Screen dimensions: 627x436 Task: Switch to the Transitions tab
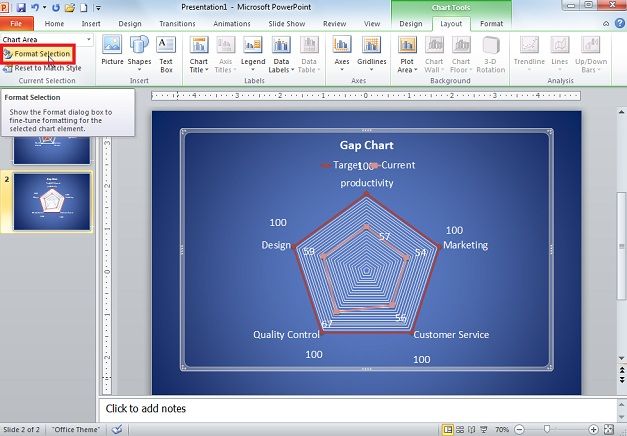coord(177,24)
